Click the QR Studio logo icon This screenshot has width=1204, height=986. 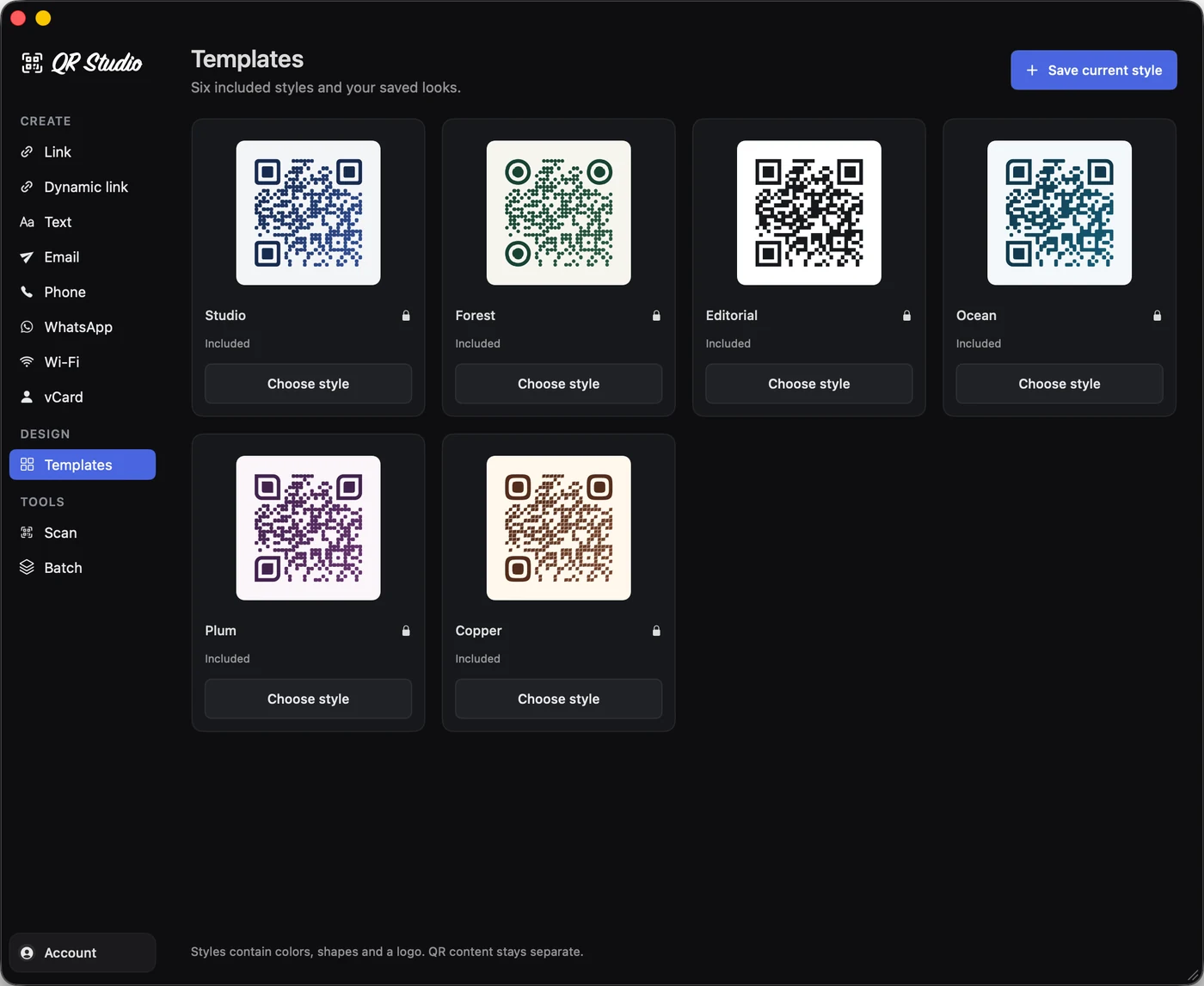[32, 62]
